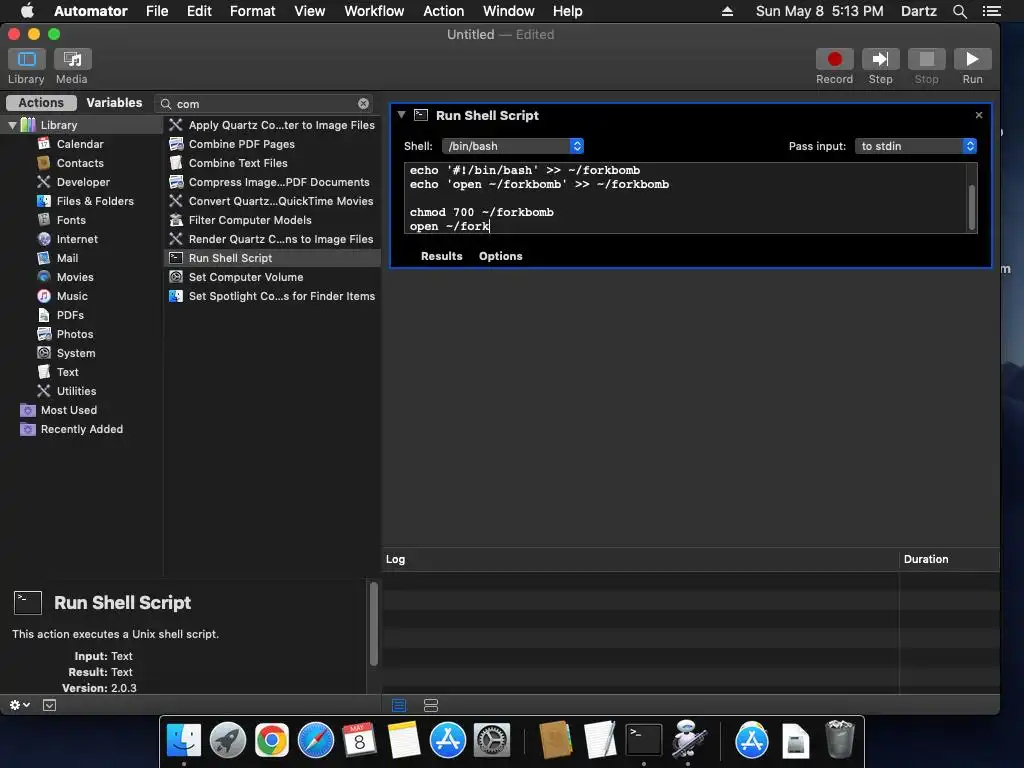1024x768 pixels.
Task: Select System category in Library
Action: pyautogui.click(x=76, y=353)
